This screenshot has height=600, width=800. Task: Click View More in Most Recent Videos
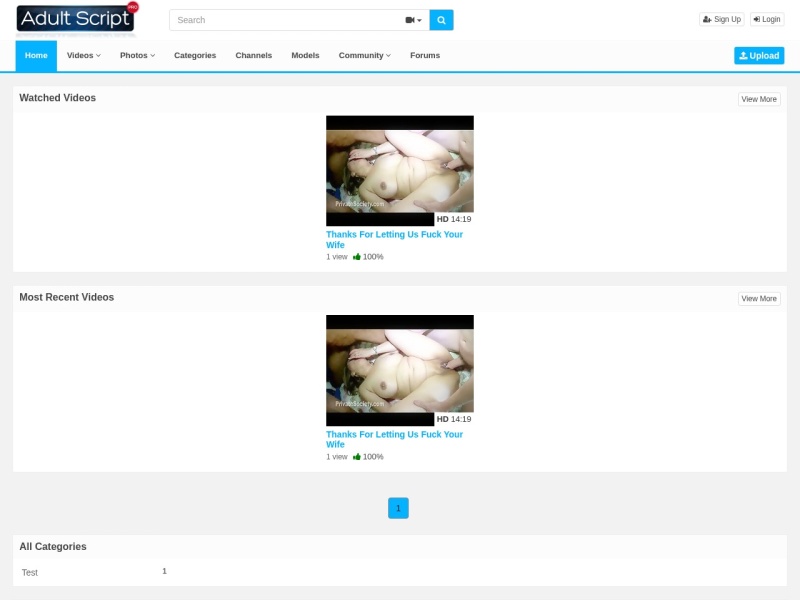point(759,298)
